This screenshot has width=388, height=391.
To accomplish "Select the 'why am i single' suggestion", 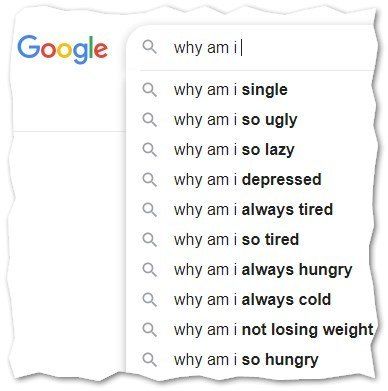I will click(252, 90).
